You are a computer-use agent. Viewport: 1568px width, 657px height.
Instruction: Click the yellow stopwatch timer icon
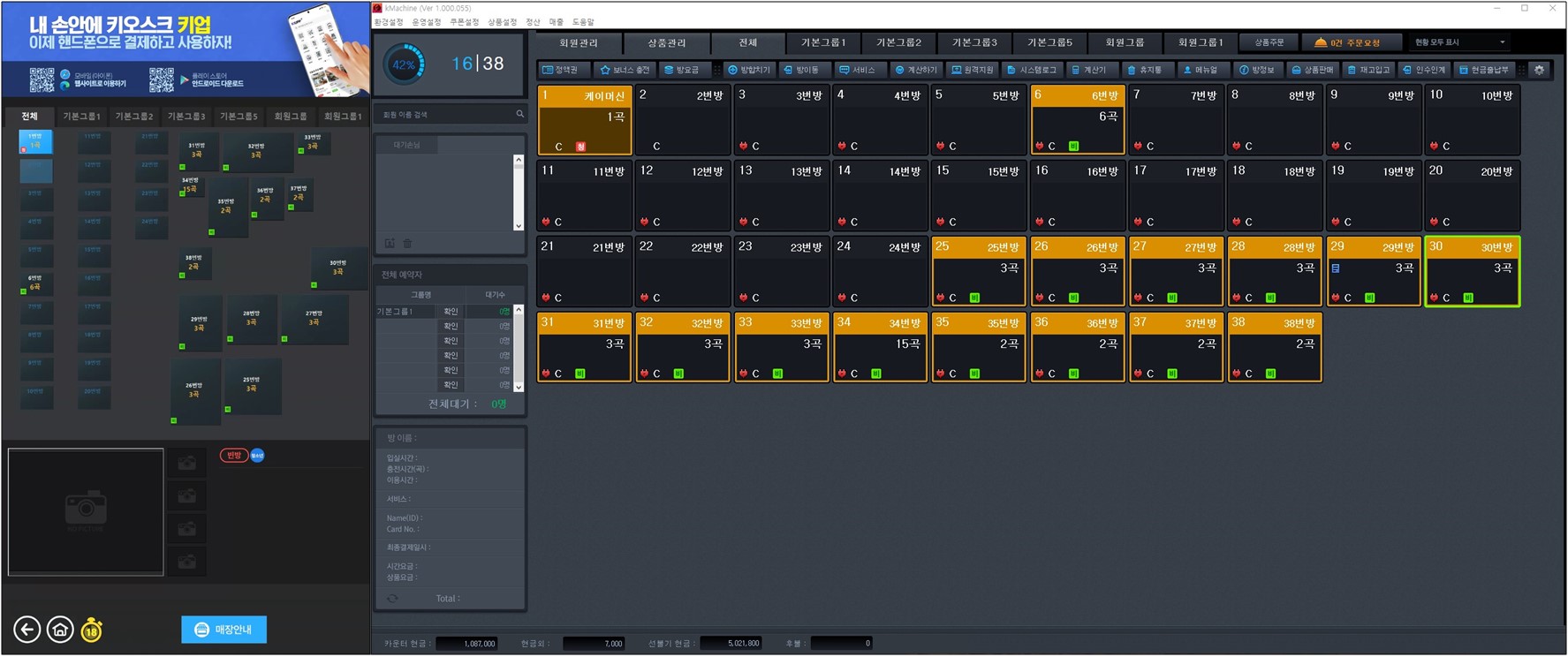click(92, 630)
